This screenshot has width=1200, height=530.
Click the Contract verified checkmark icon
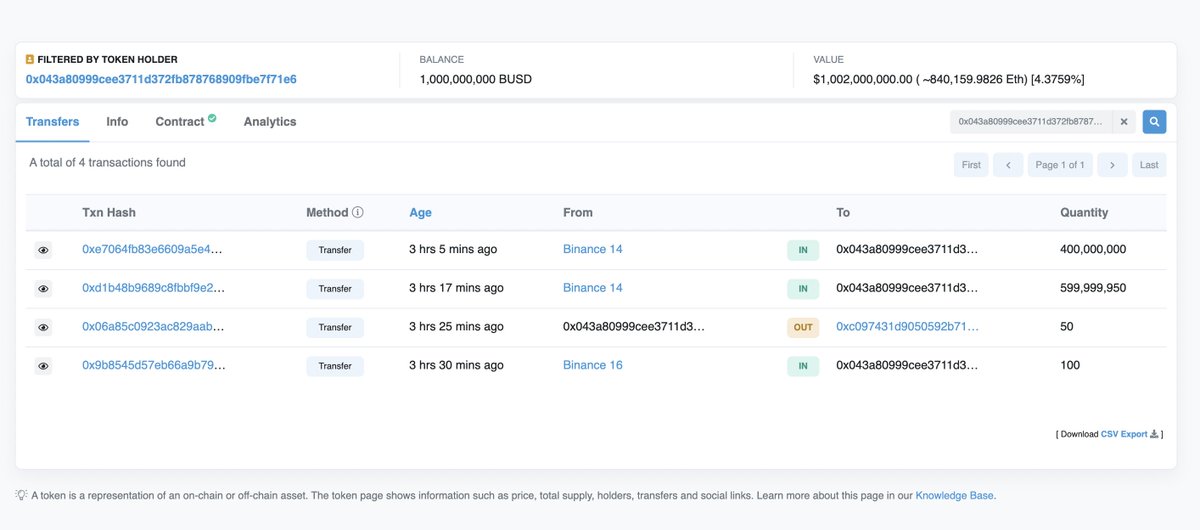212,119
